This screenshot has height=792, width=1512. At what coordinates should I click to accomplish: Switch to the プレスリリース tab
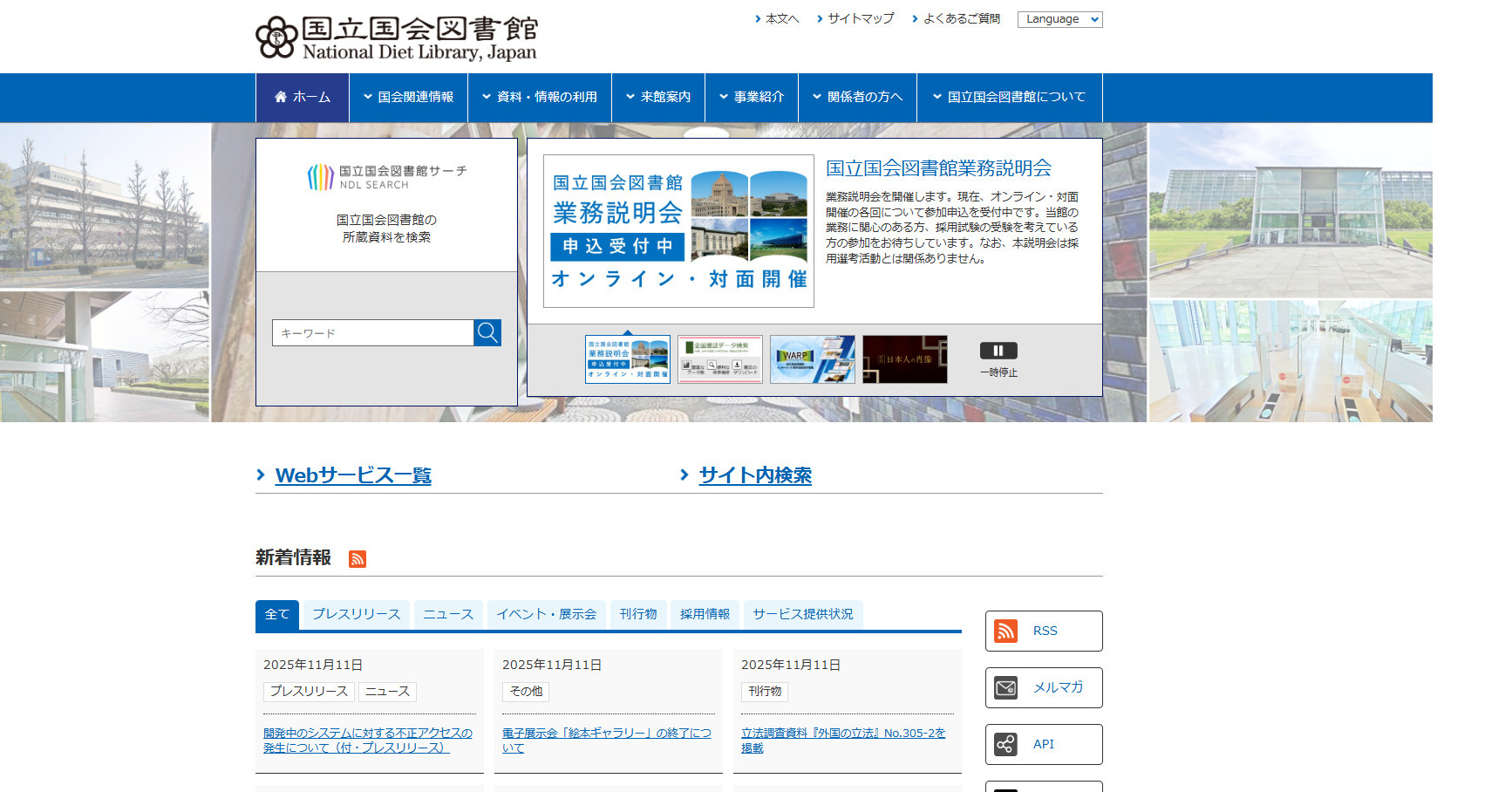[x=355, y=614]
